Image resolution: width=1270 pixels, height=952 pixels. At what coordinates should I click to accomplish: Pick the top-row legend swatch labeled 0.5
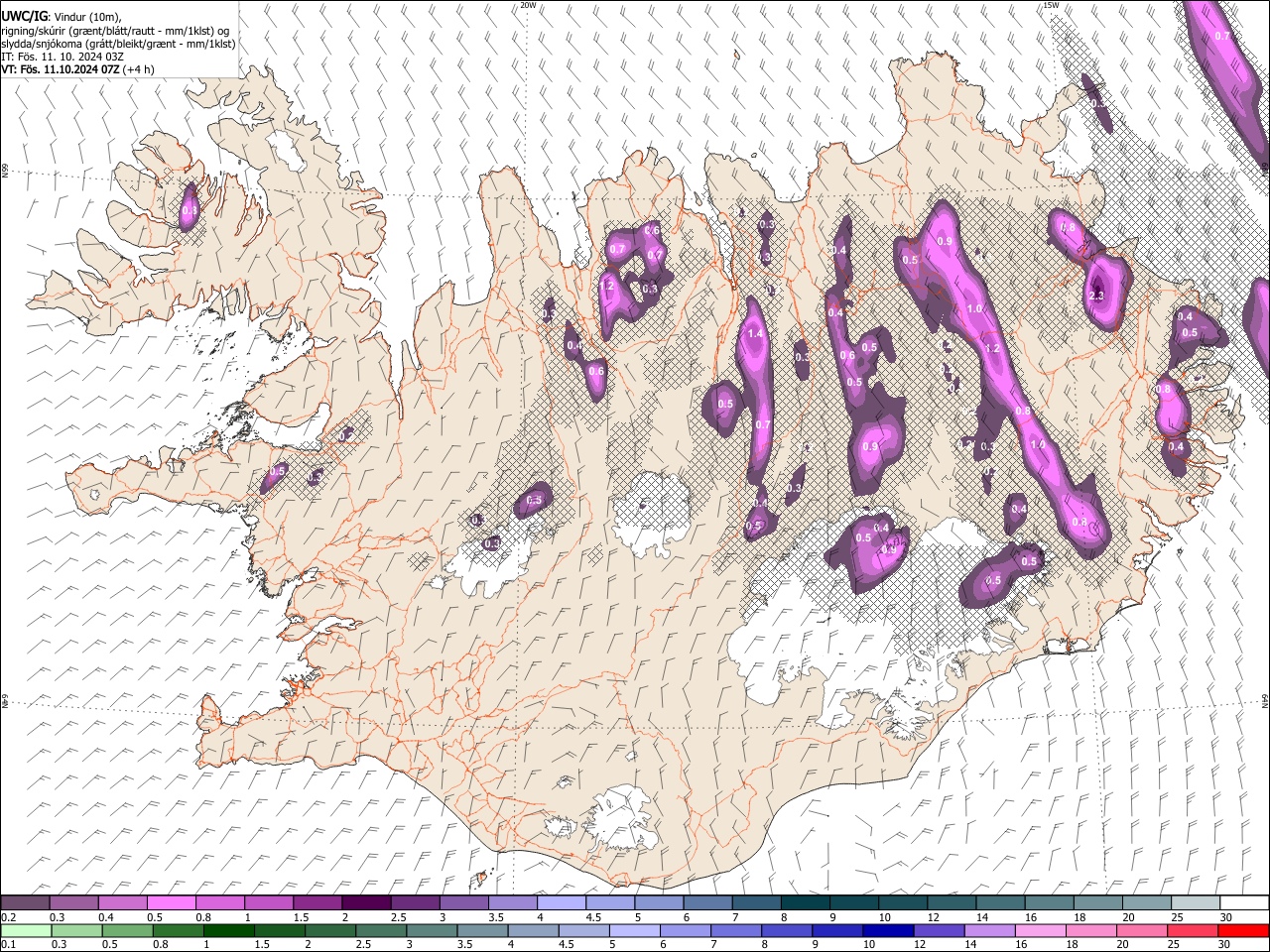pos(171,902)
